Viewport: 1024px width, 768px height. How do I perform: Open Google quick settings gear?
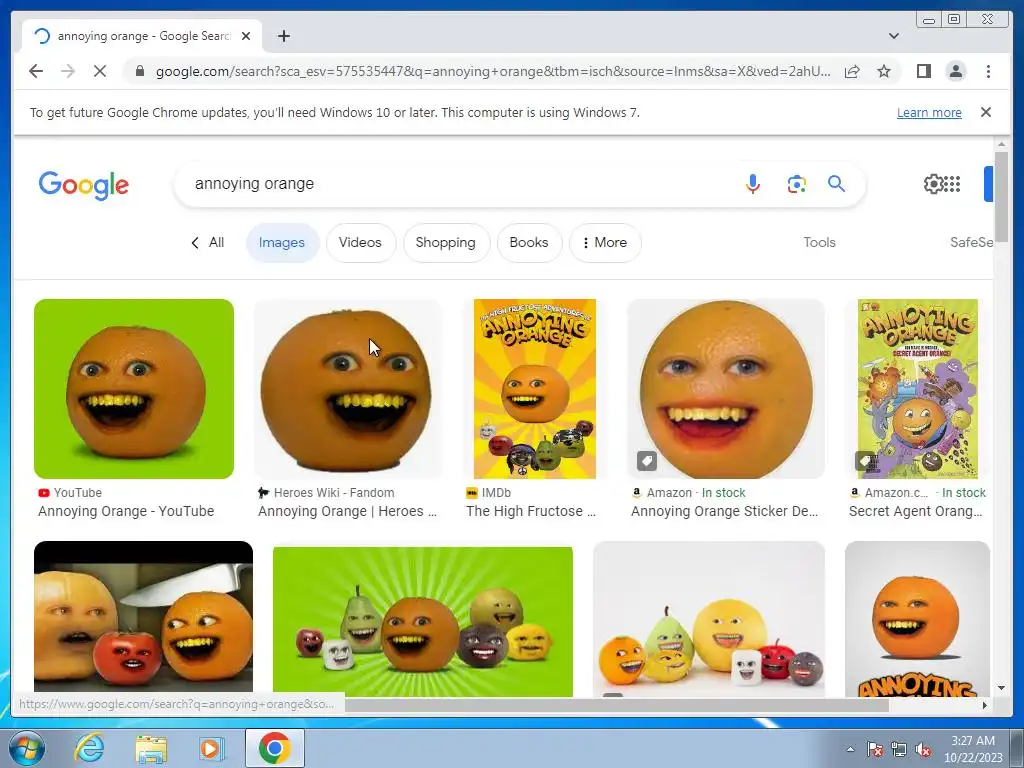933,184
